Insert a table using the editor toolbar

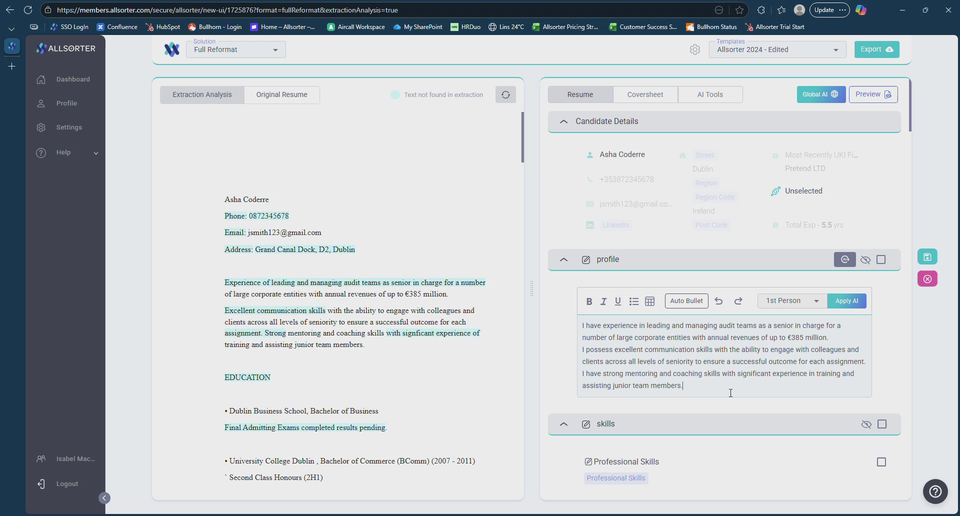click(x=650, y=301)
